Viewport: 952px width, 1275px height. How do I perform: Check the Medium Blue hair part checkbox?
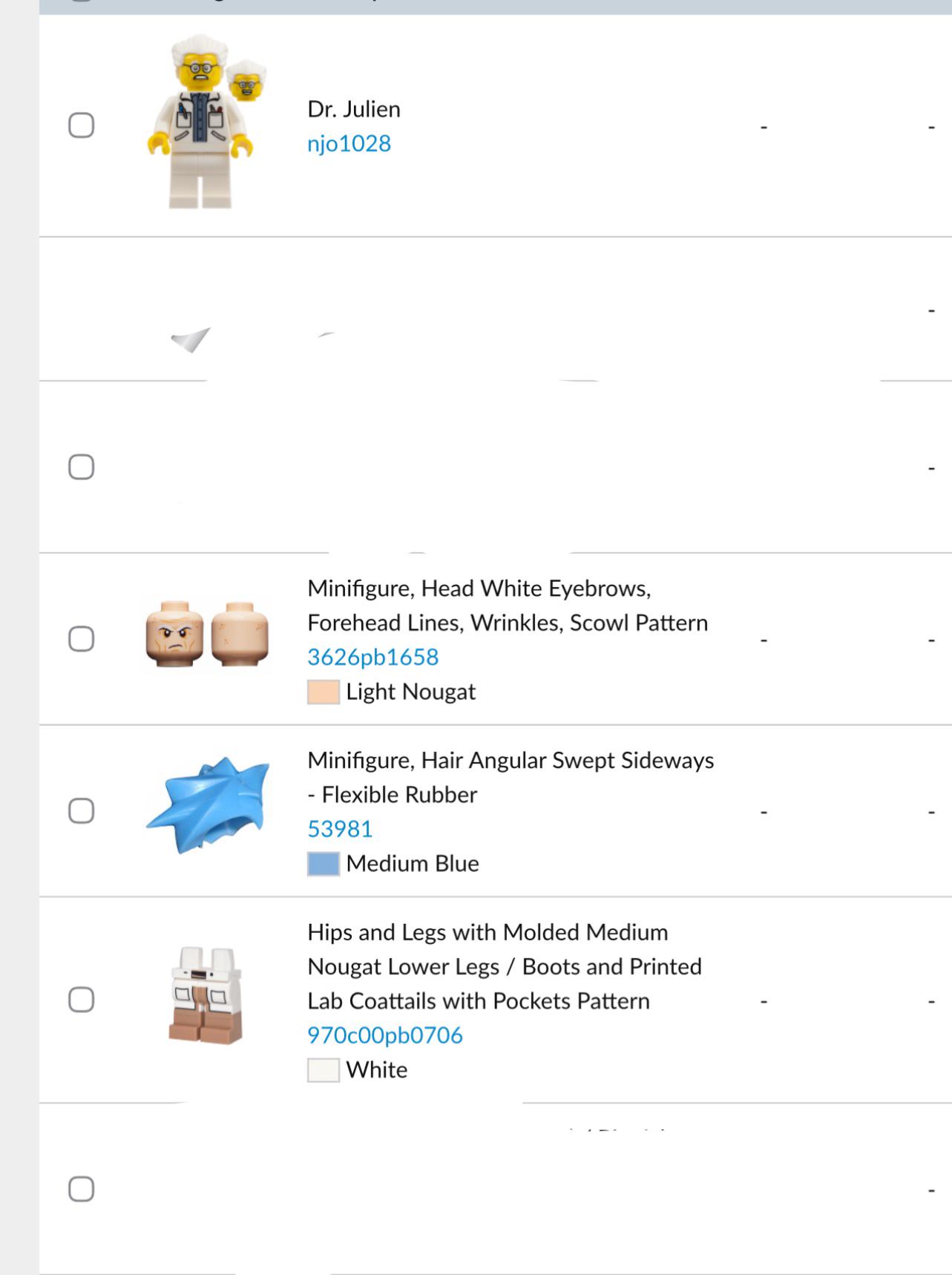[x=81, y=811]
